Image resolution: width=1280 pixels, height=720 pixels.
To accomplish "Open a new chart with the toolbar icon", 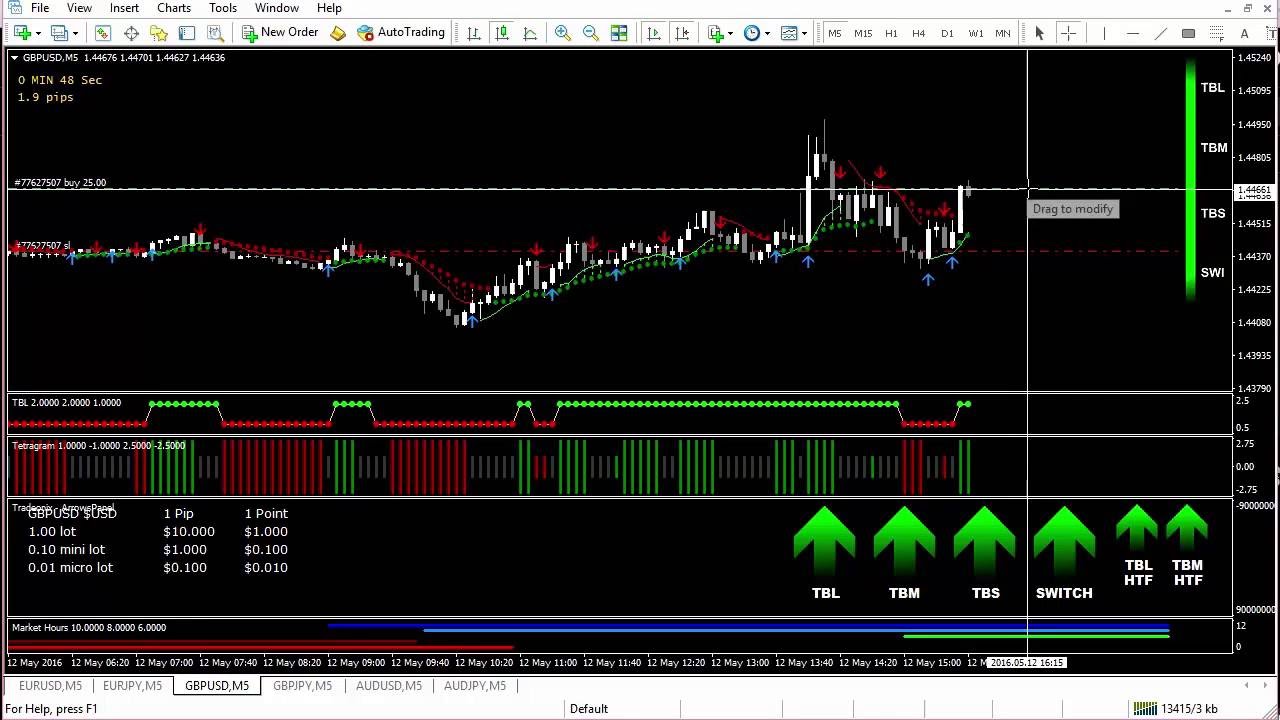I will [21, 33].
